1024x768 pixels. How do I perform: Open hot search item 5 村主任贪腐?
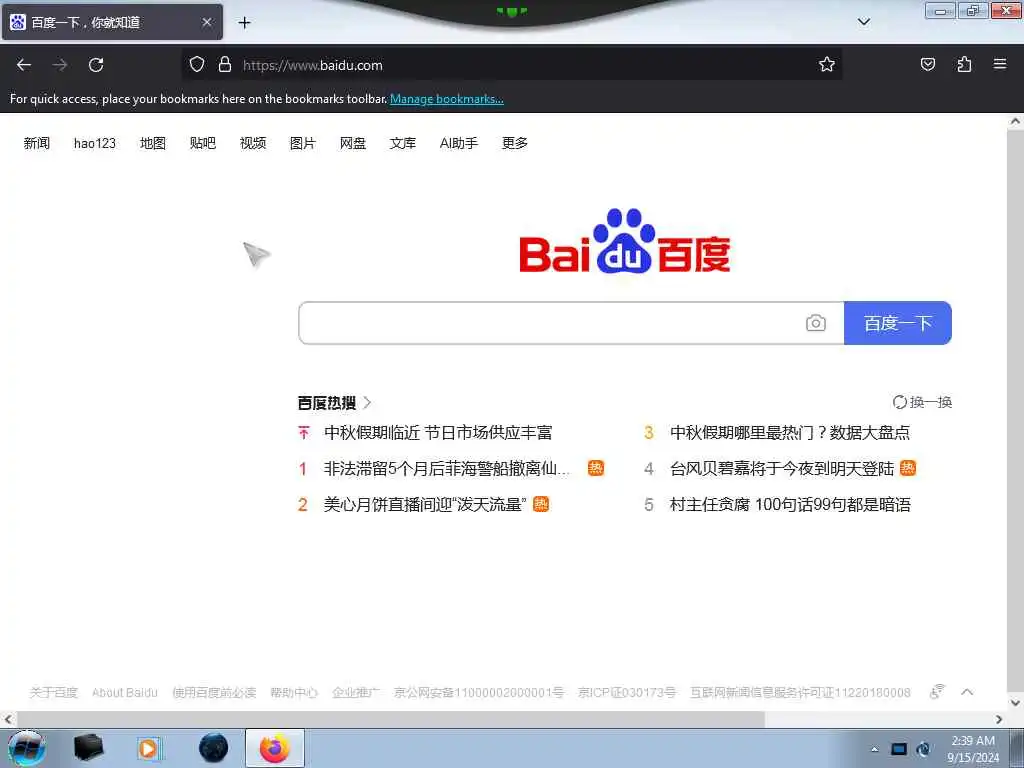pyautogui.click(x=790, y=504)
